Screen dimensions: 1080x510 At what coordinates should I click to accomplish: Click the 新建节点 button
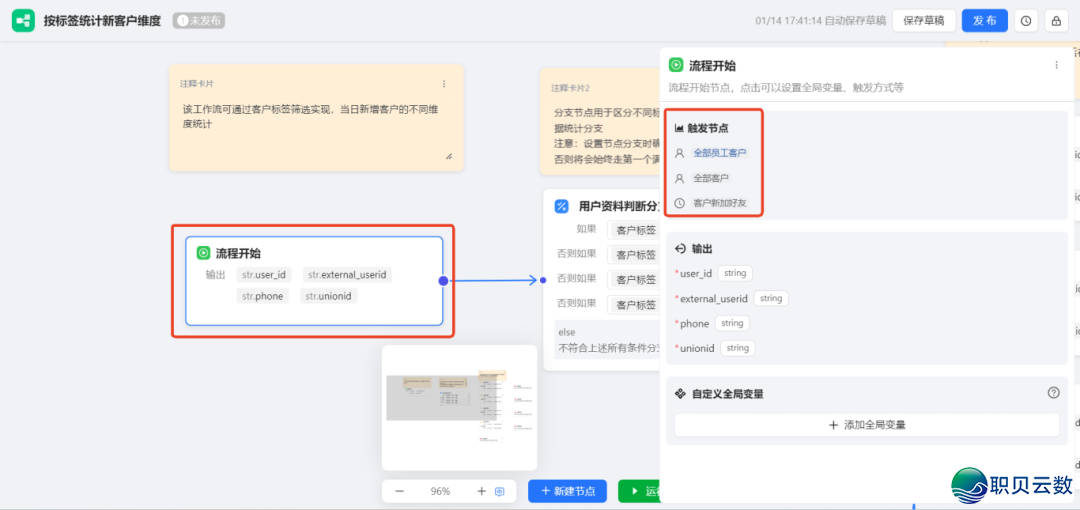[x=567, y=491]
